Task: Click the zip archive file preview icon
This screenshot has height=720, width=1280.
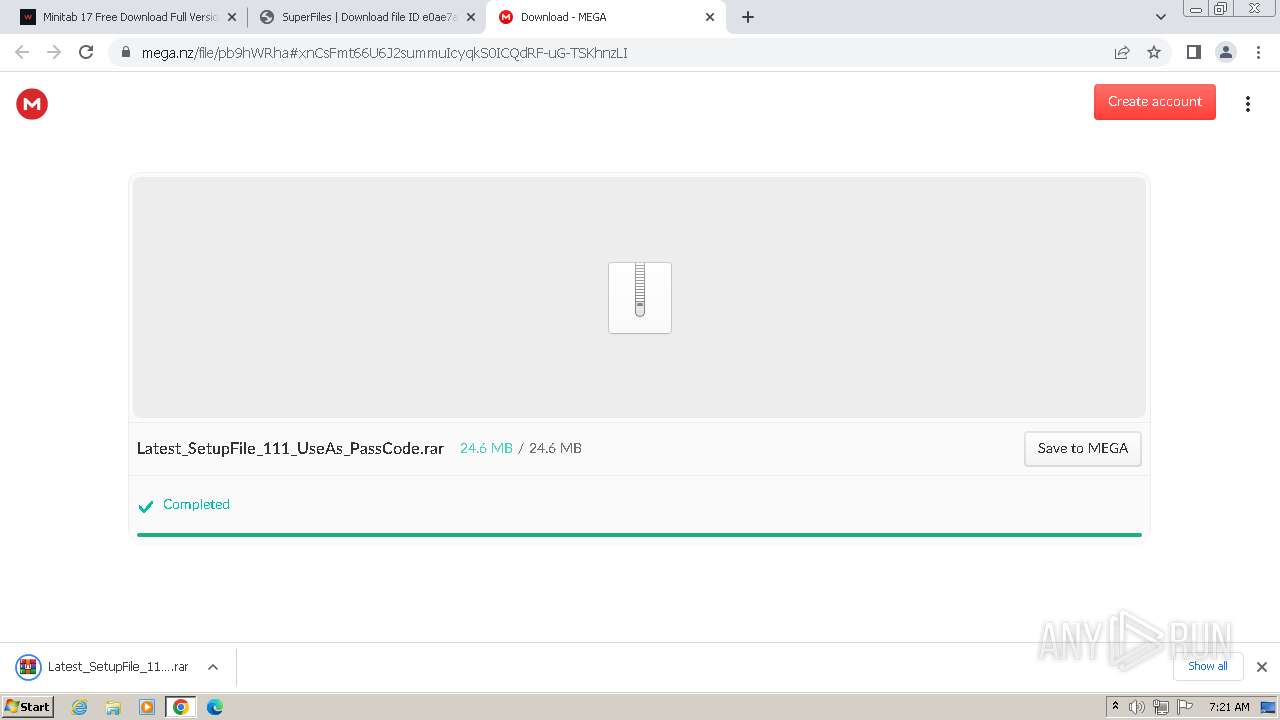Action: tap(640, 298)
